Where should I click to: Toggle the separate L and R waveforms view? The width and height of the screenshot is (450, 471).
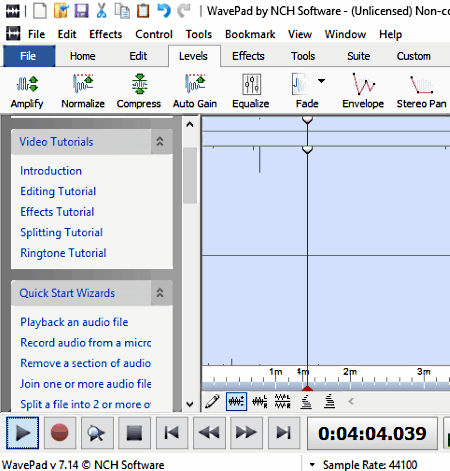[x=282, y=401]
